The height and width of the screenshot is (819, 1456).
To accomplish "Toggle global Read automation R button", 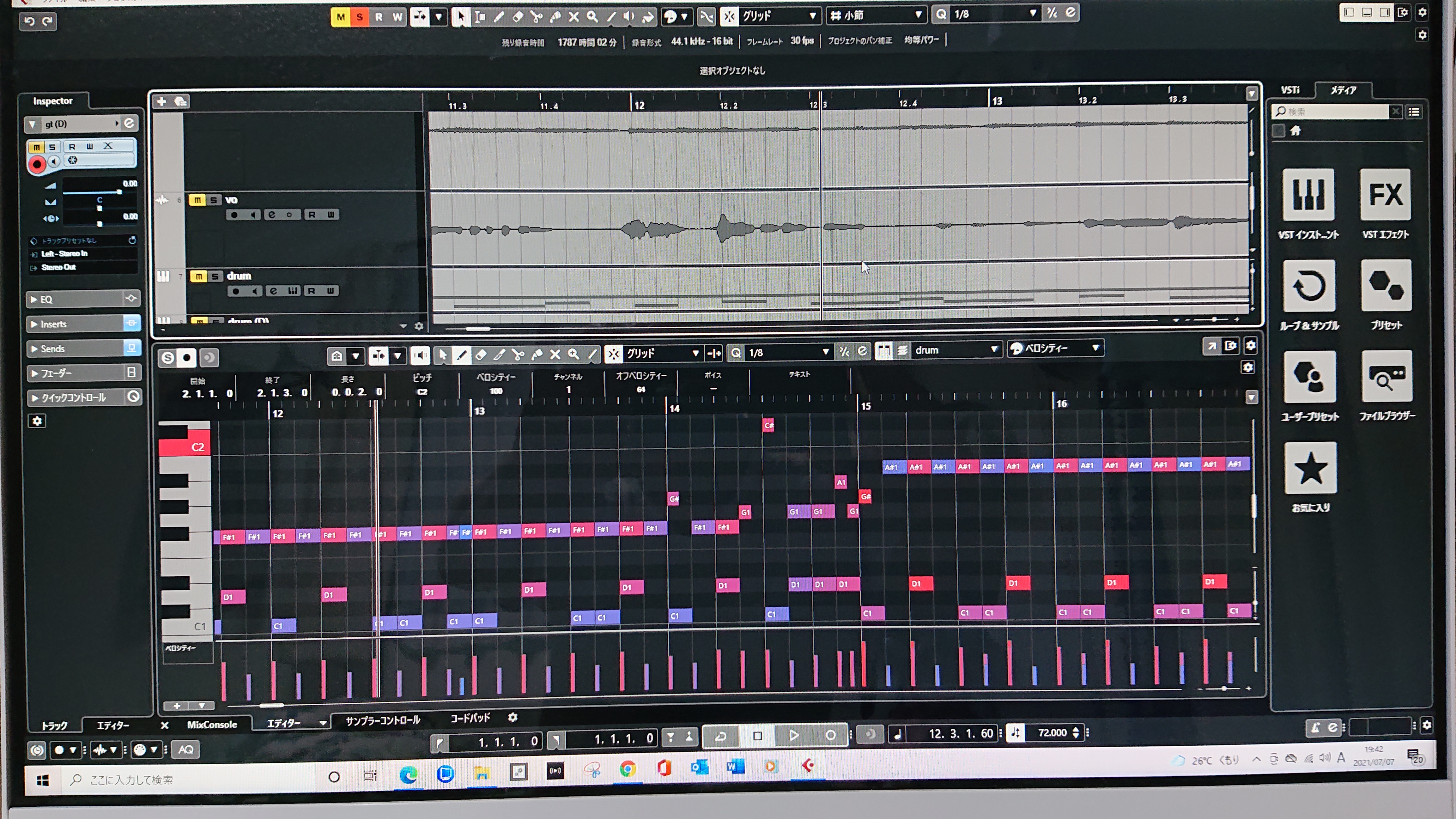I will [x=379, y=17].
